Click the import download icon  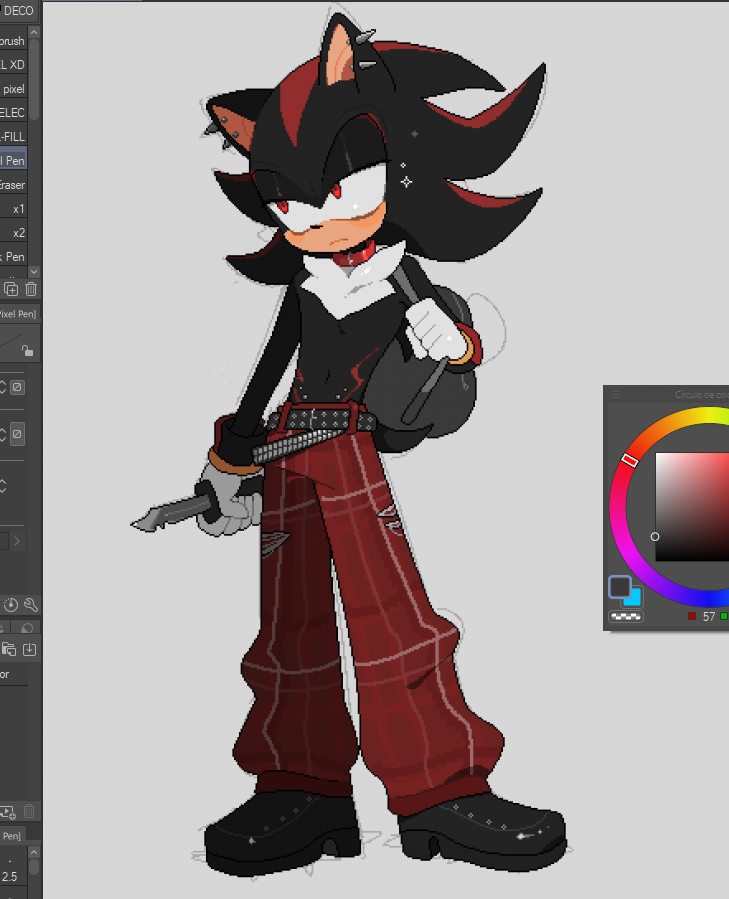29,649
